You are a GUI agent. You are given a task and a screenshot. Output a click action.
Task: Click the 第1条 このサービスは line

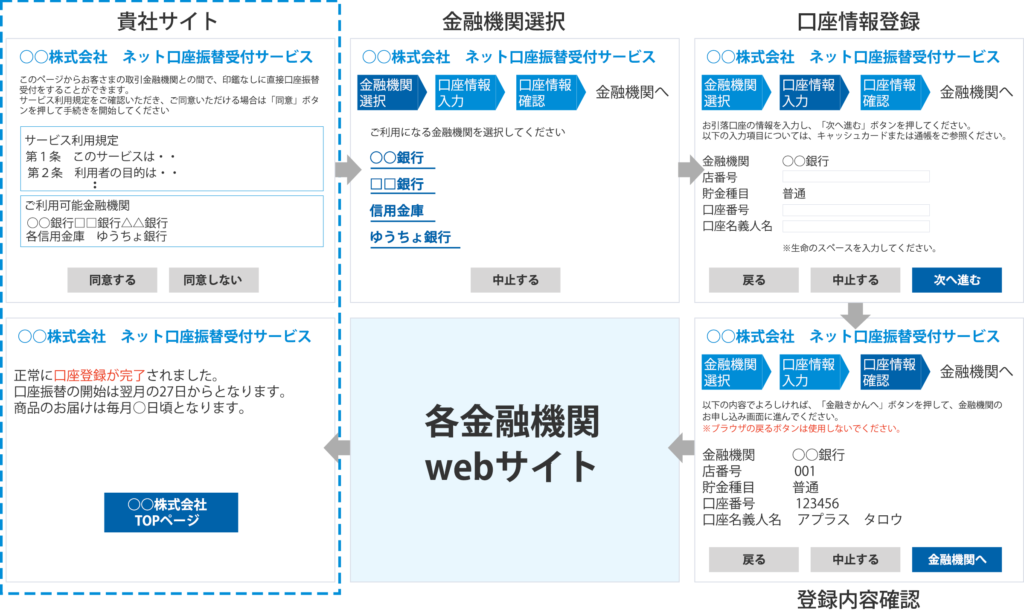(x=101, y=157)
